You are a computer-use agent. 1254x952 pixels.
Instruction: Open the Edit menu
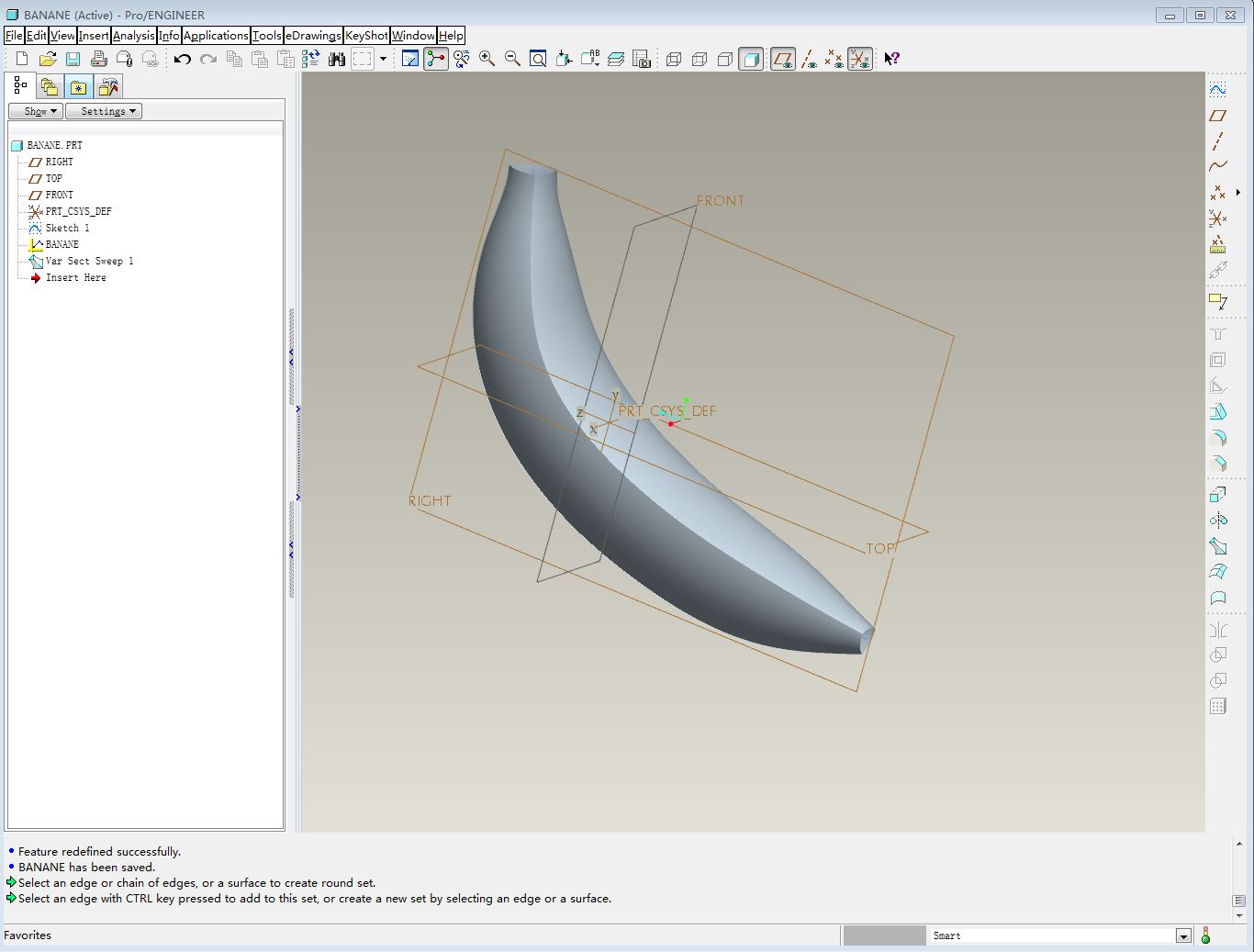click(36, 36)
